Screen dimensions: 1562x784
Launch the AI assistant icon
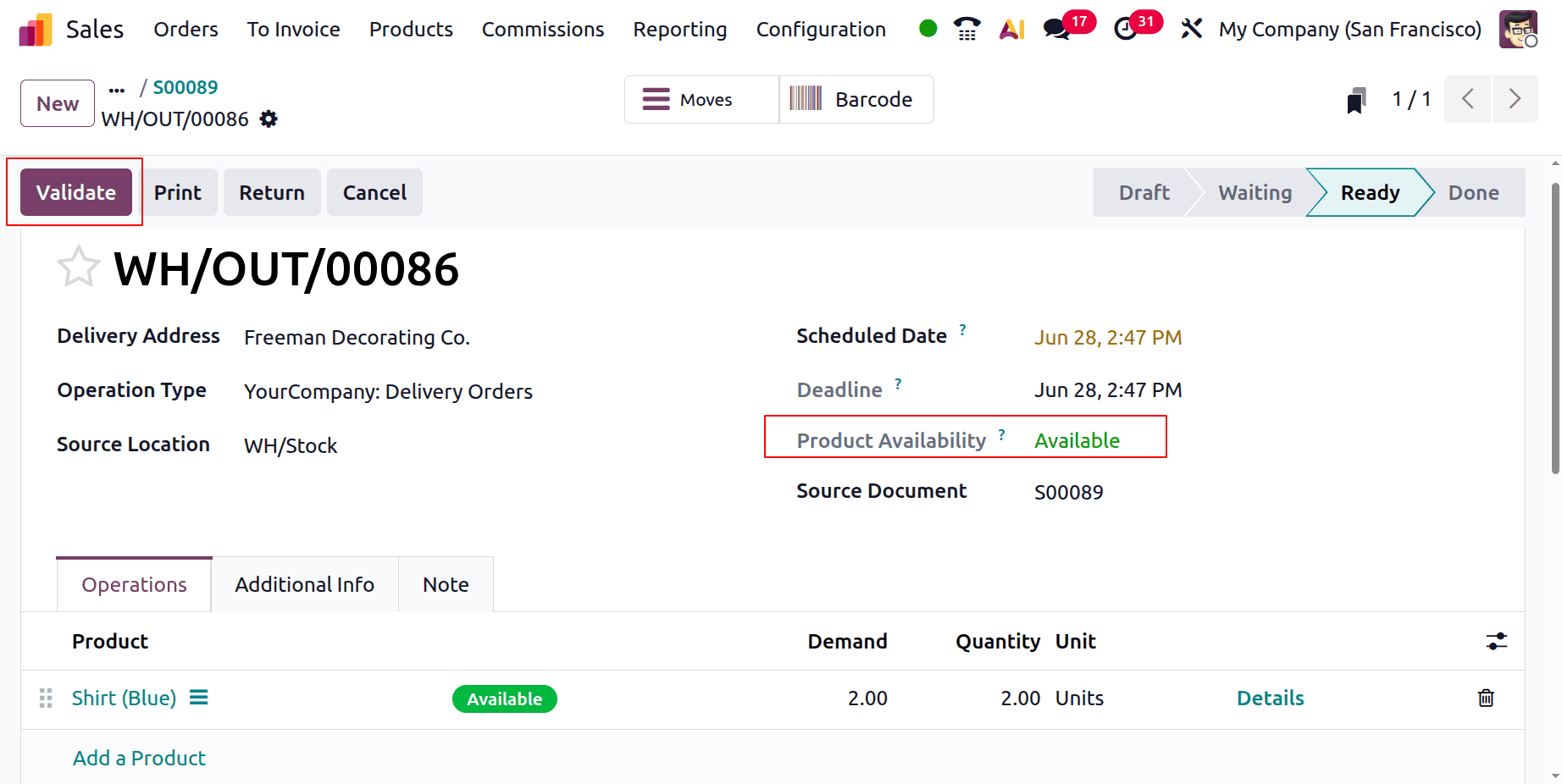pos(1012,29)
